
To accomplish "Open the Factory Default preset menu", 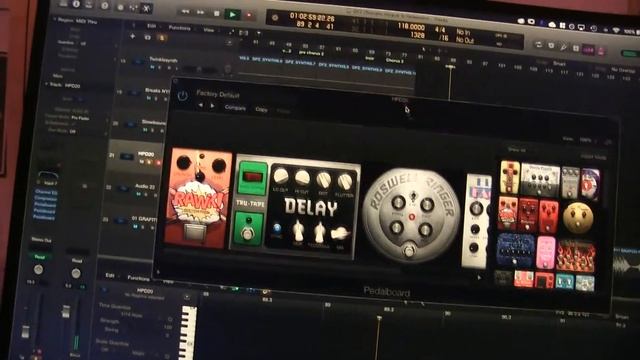I will point(218,94).
